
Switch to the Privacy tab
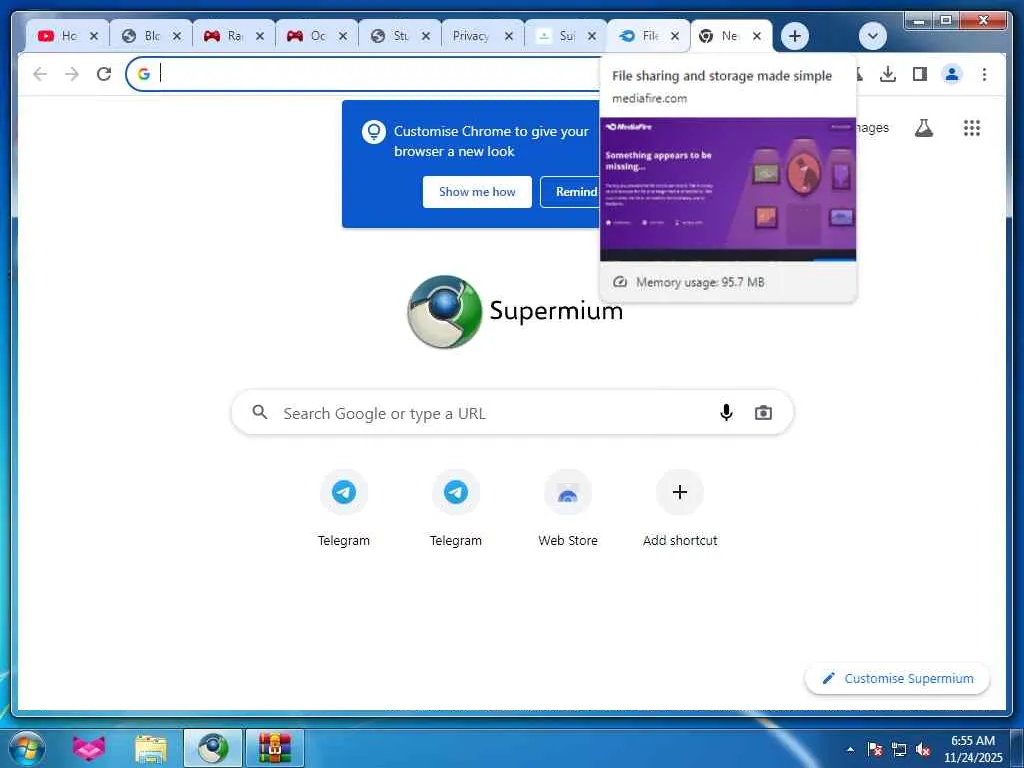pos(472,36)
